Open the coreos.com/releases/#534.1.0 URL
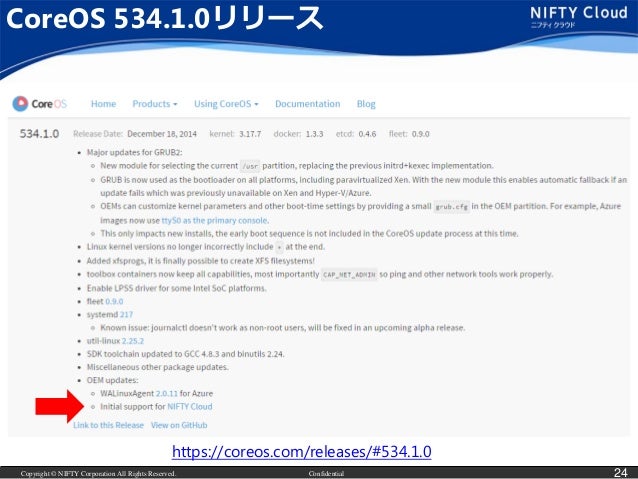The image size is (638, 479). [302, 452]
